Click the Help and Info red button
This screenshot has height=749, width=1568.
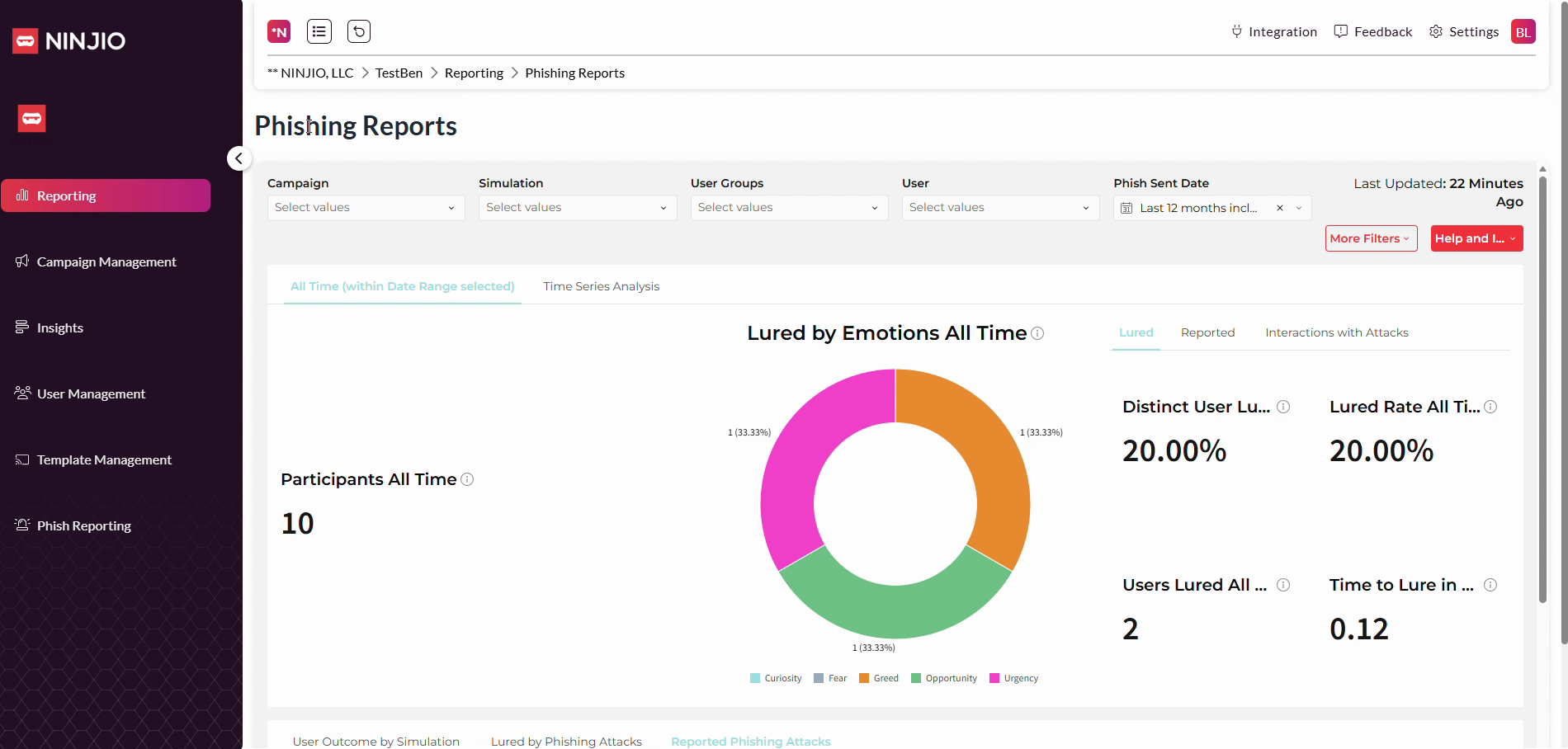click(1476, 238)
